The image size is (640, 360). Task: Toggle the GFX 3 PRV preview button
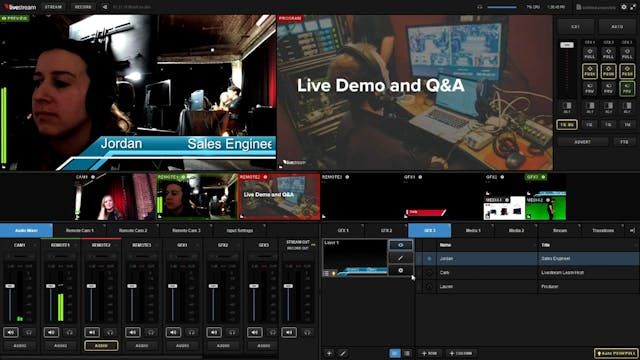[627, 89]
